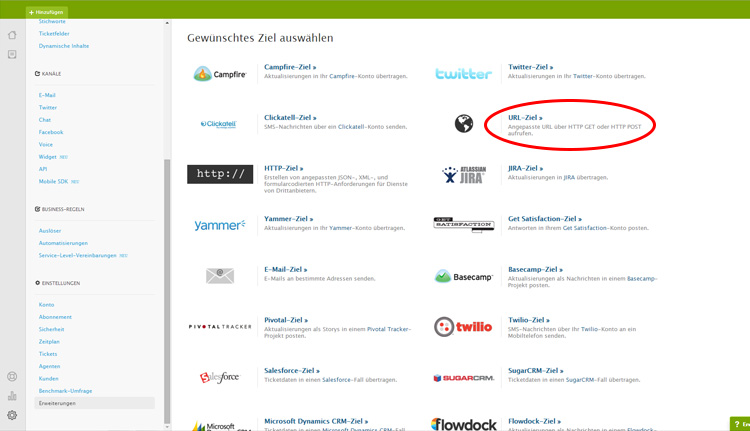Click the Twilio logo icon
Viewport: 750px width, 431px height.
[463, 327]
